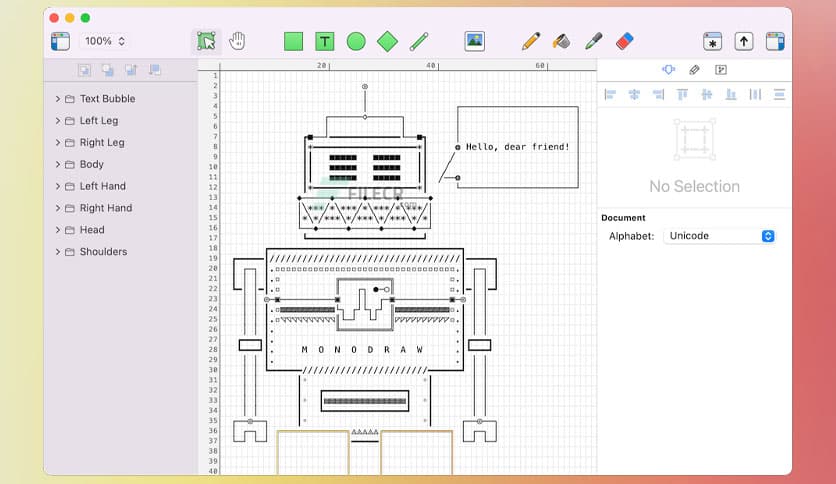
Task: Expand the Head group
Action: (58, 230)
